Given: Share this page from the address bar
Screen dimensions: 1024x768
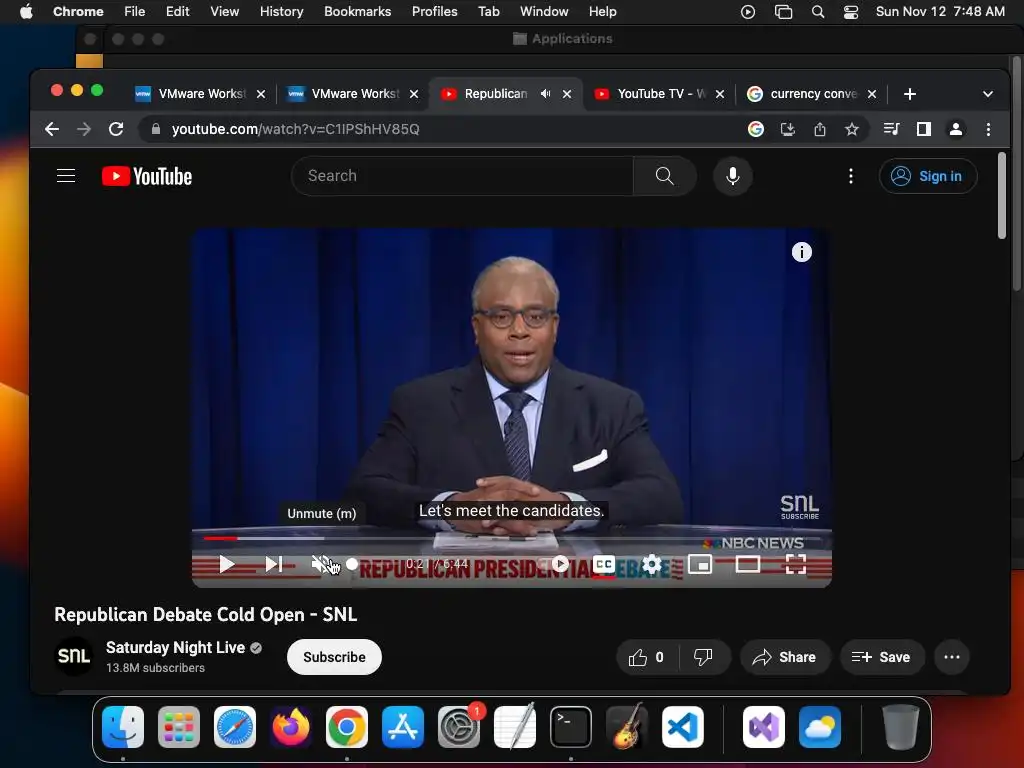Looking at the screenshot, I should coord(820,129).
